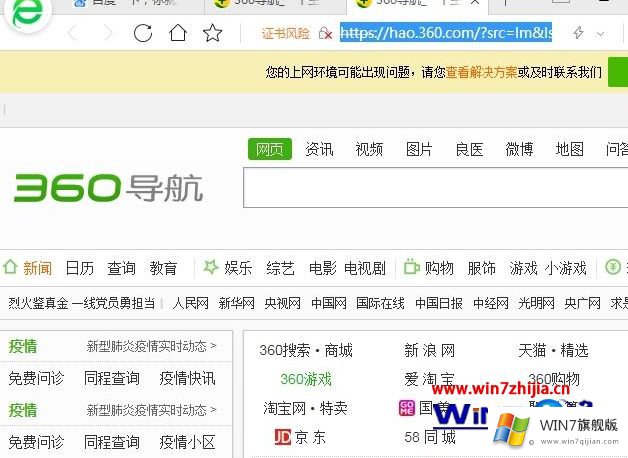This screenshot has height=458, width=628.
Task: Click the yen coin finance icon
Action: click(x=613, y=267)
